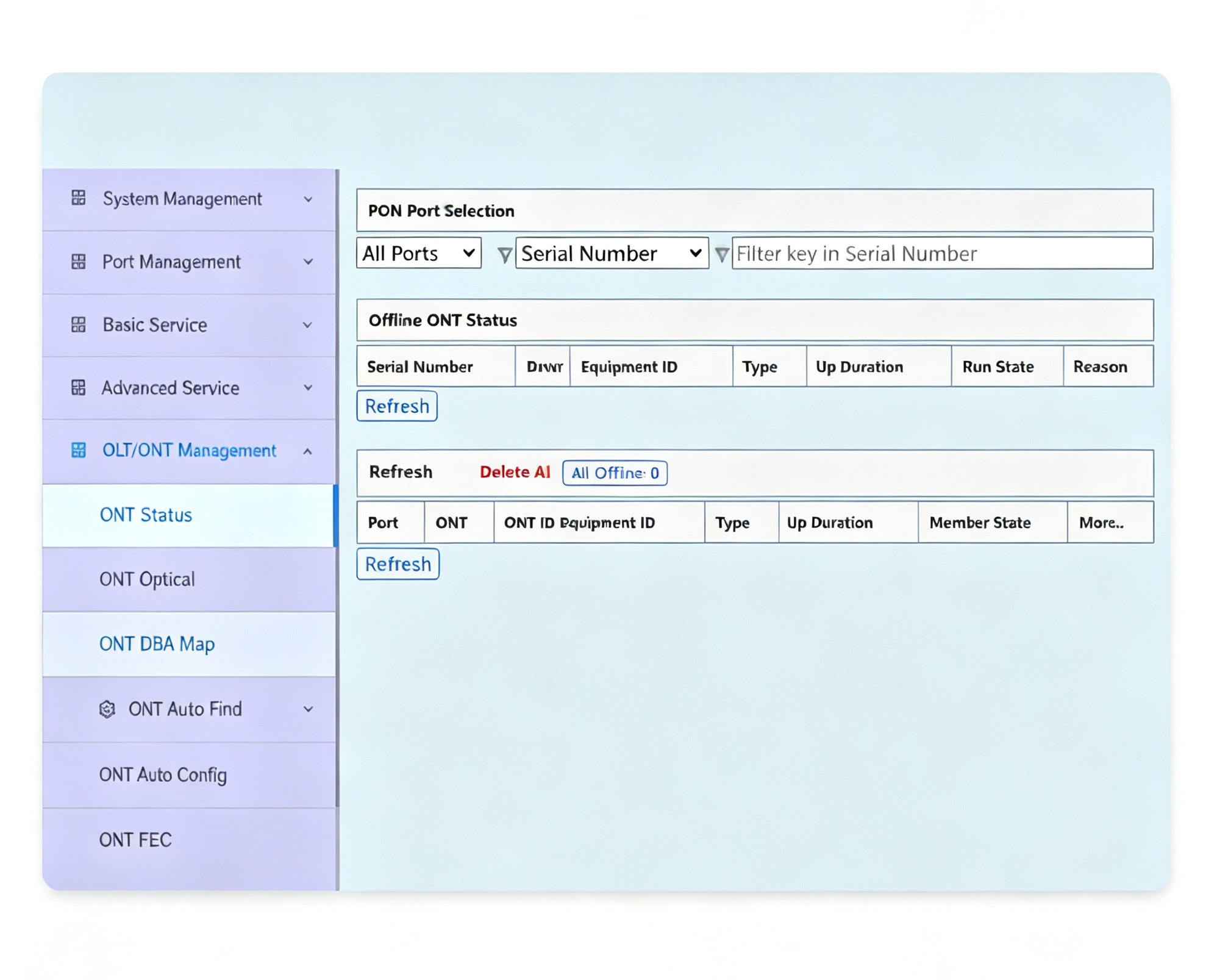Click the All Offline: 0 button
The image size is (1217, 980).
pos(615,473)
